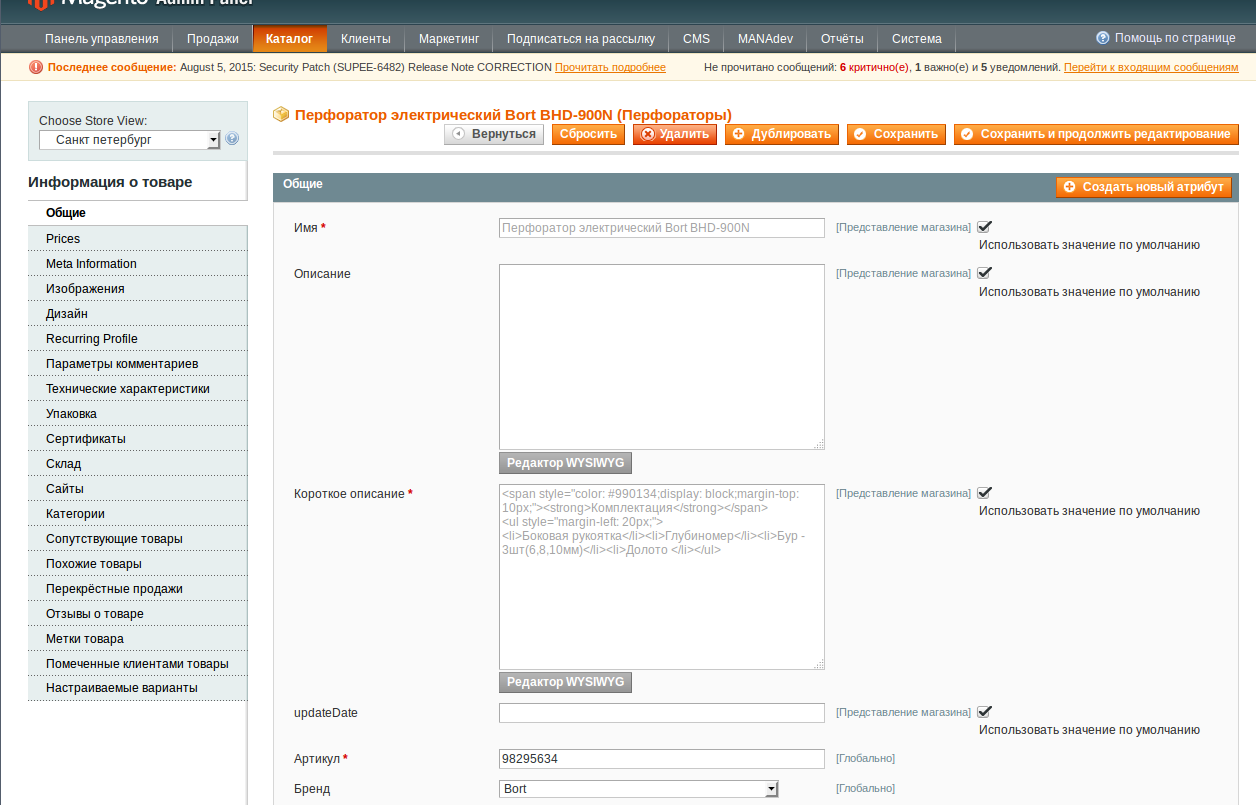Viewport: 1256px width, 805px height.
Task: Click the red Удалить button
Action: pos(675,134)
